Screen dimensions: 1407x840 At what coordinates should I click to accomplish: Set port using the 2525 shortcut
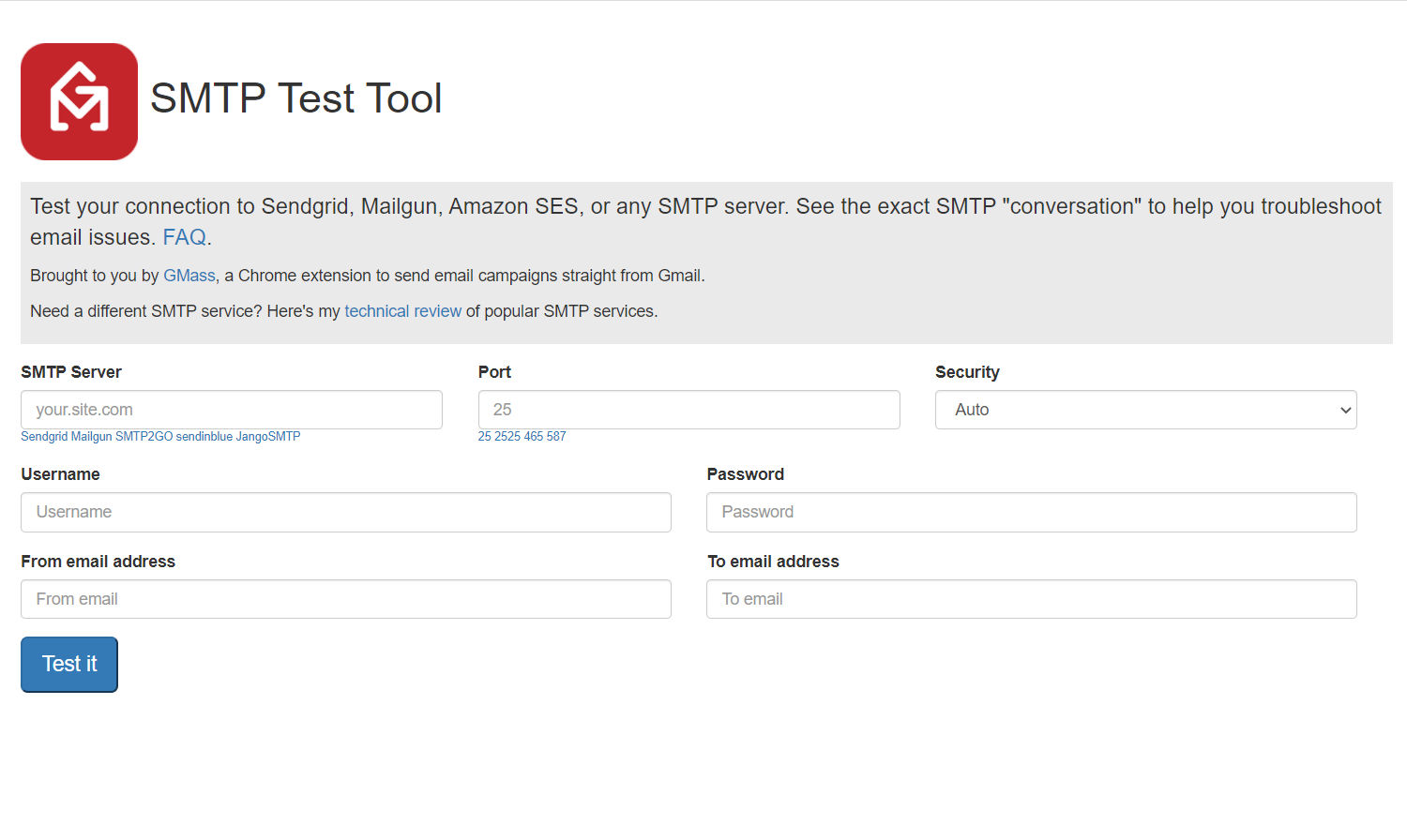[x=507, y=437]
